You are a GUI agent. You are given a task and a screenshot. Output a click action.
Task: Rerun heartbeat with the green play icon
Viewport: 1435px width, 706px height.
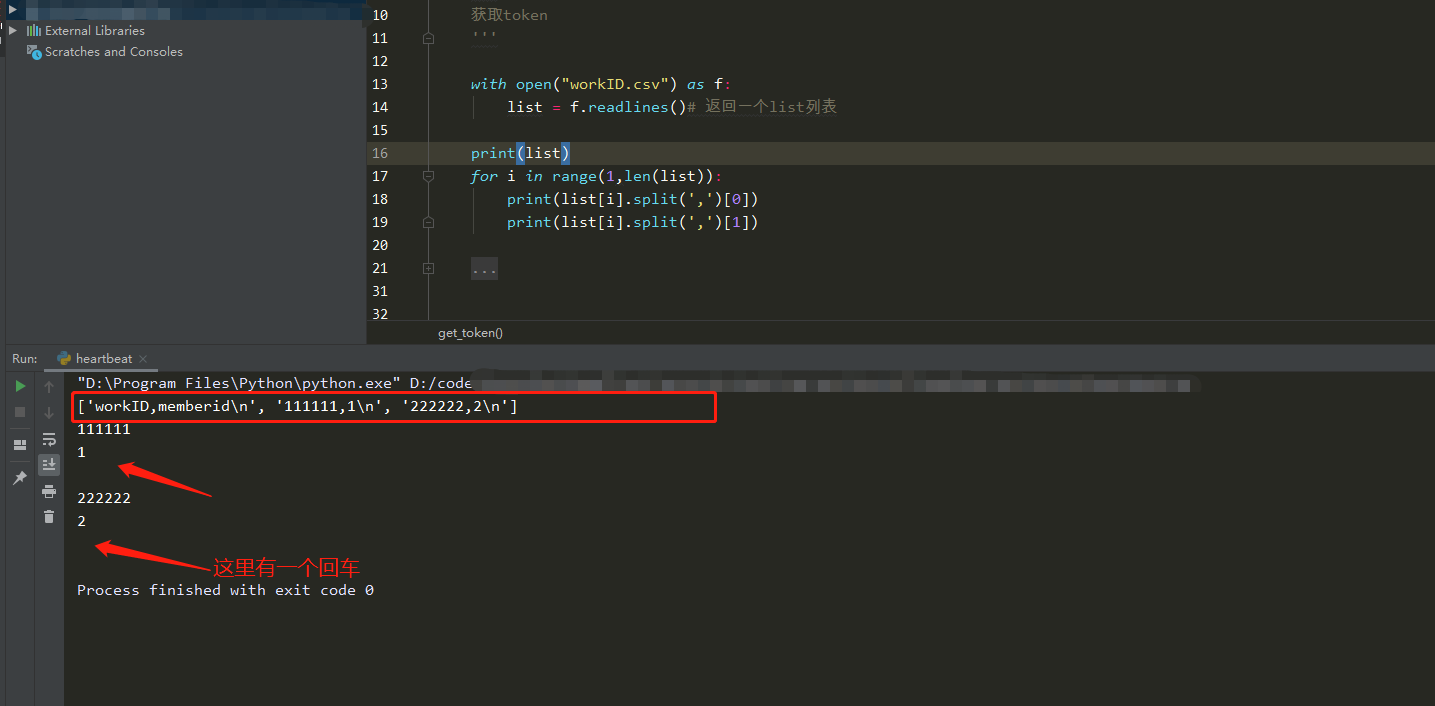(x=20, y=386)
